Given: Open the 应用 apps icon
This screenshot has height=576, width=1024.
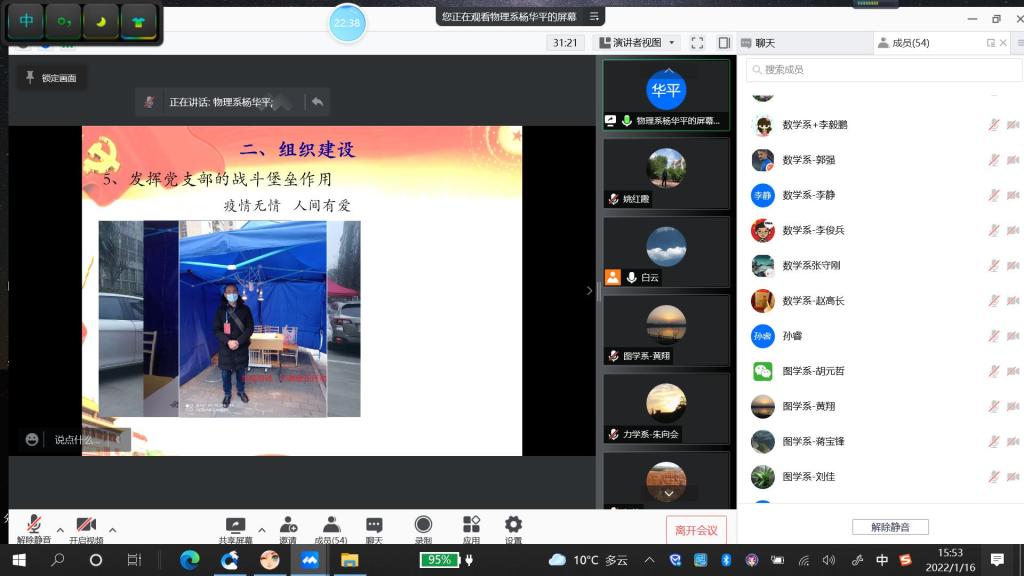Looking at the screenshot, I should (471, 526).
